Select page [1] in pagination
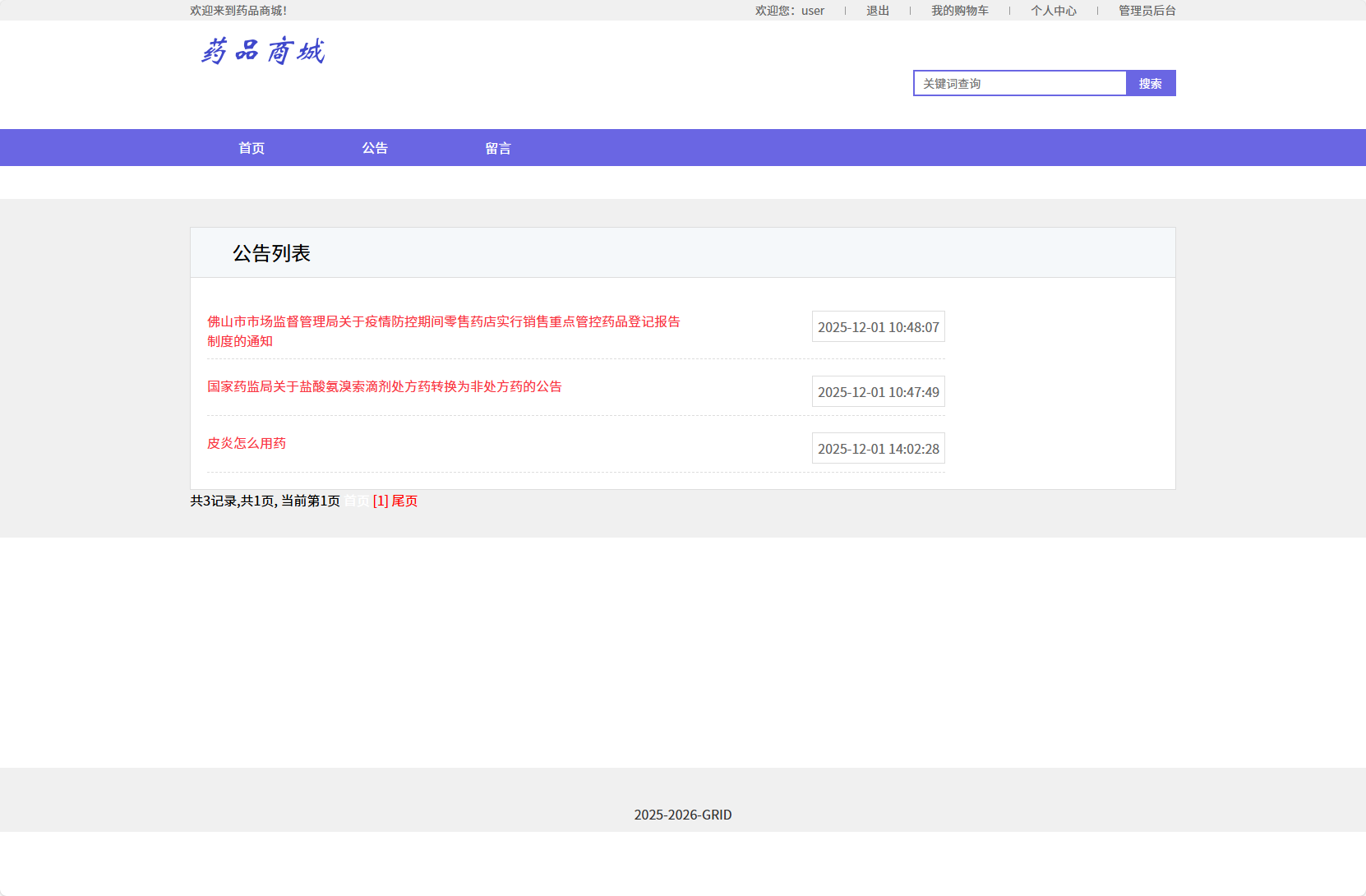1366x896 pixels. pyautogui.click(x=380, y=501)
